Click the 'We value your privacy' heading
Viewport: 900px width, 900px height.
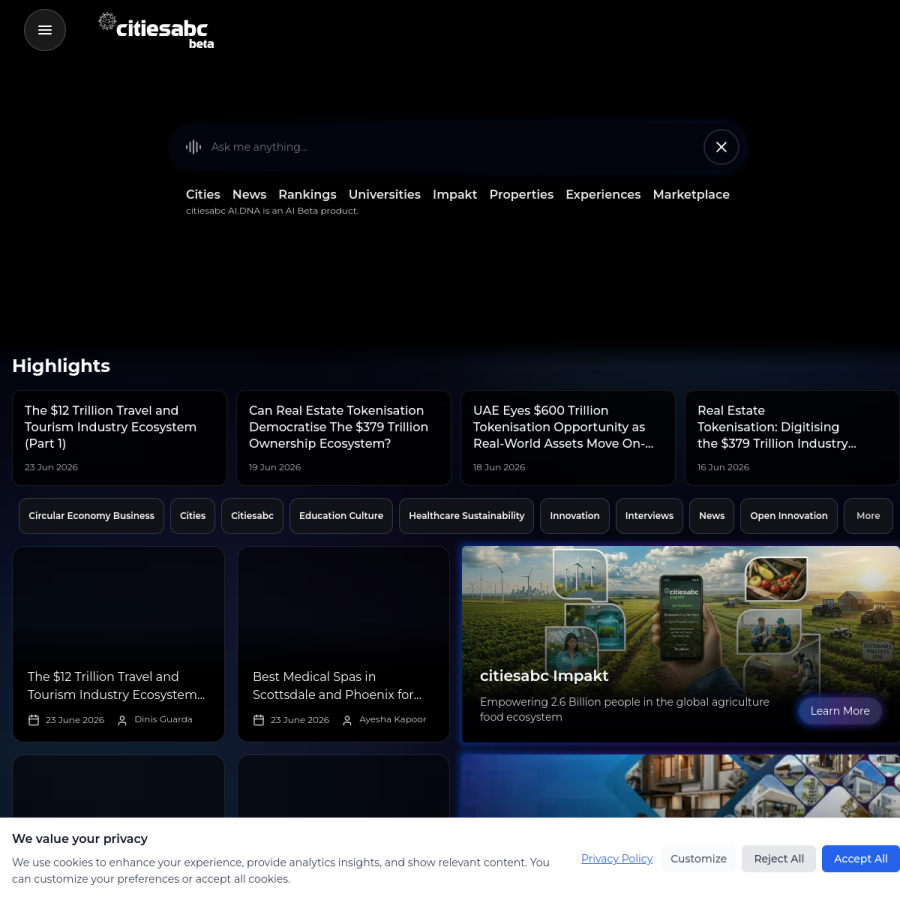point(80,839)
